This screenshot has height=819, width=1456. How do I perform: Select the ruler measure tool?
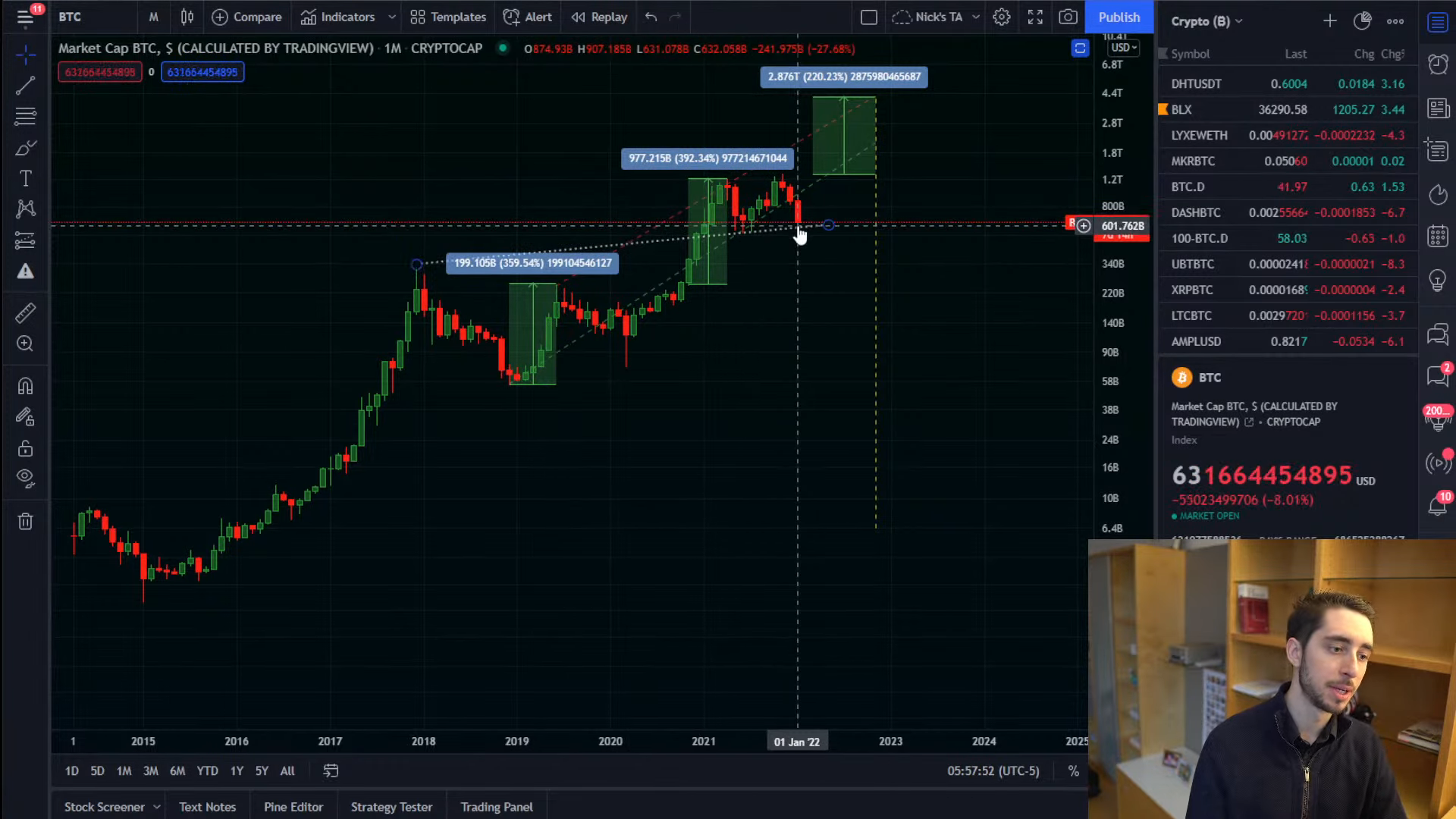(25, 312)
